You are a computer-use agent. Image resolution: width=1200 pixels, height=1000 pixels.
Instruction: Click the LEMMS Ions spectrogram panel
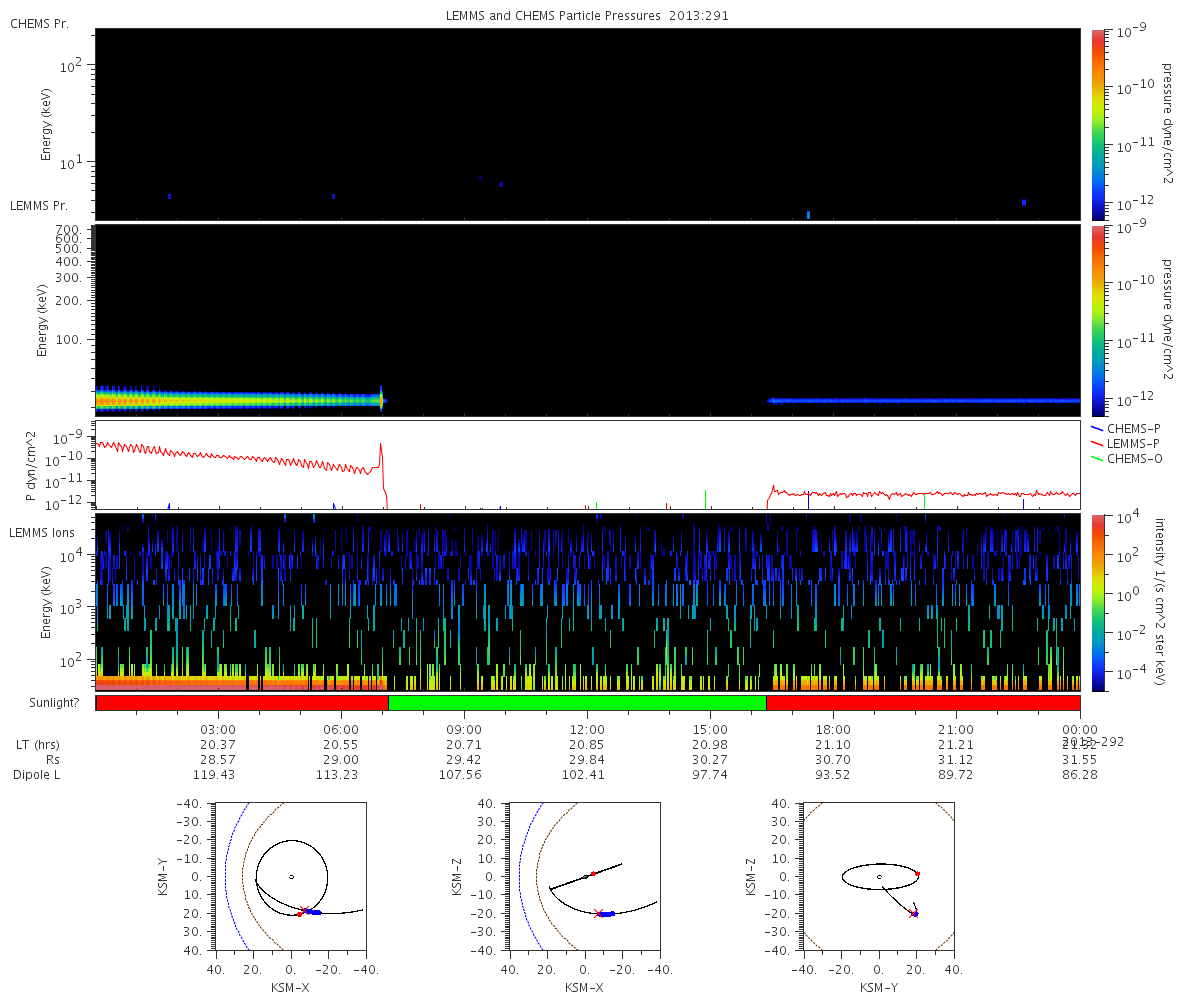[x=587, y=602]
